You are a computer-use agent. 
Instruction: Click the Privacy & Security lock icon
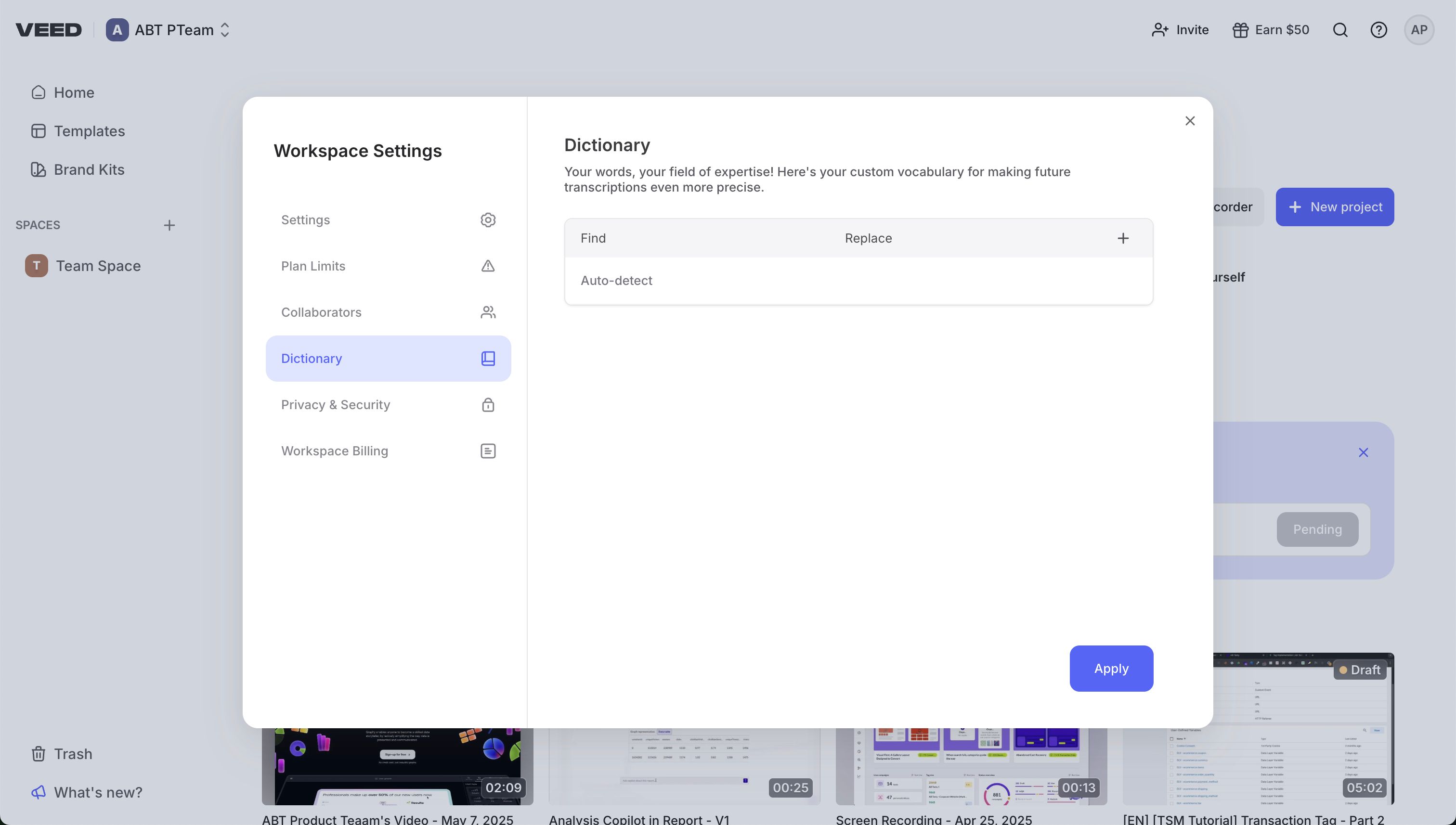(488, 405)
